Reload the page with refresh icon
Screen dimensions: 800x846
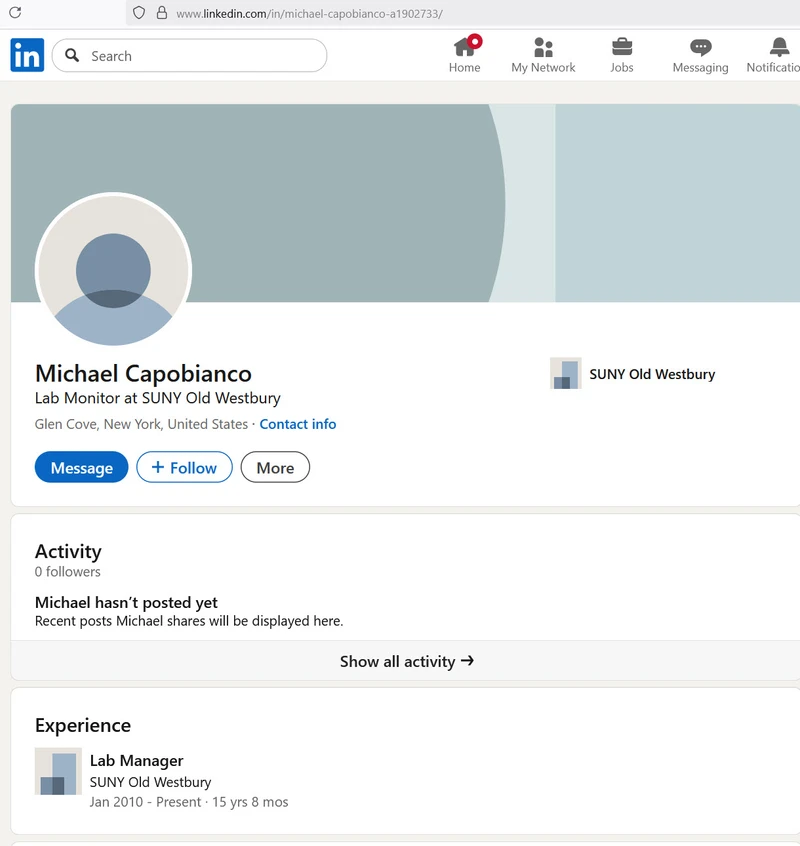[x=15, y=12]
